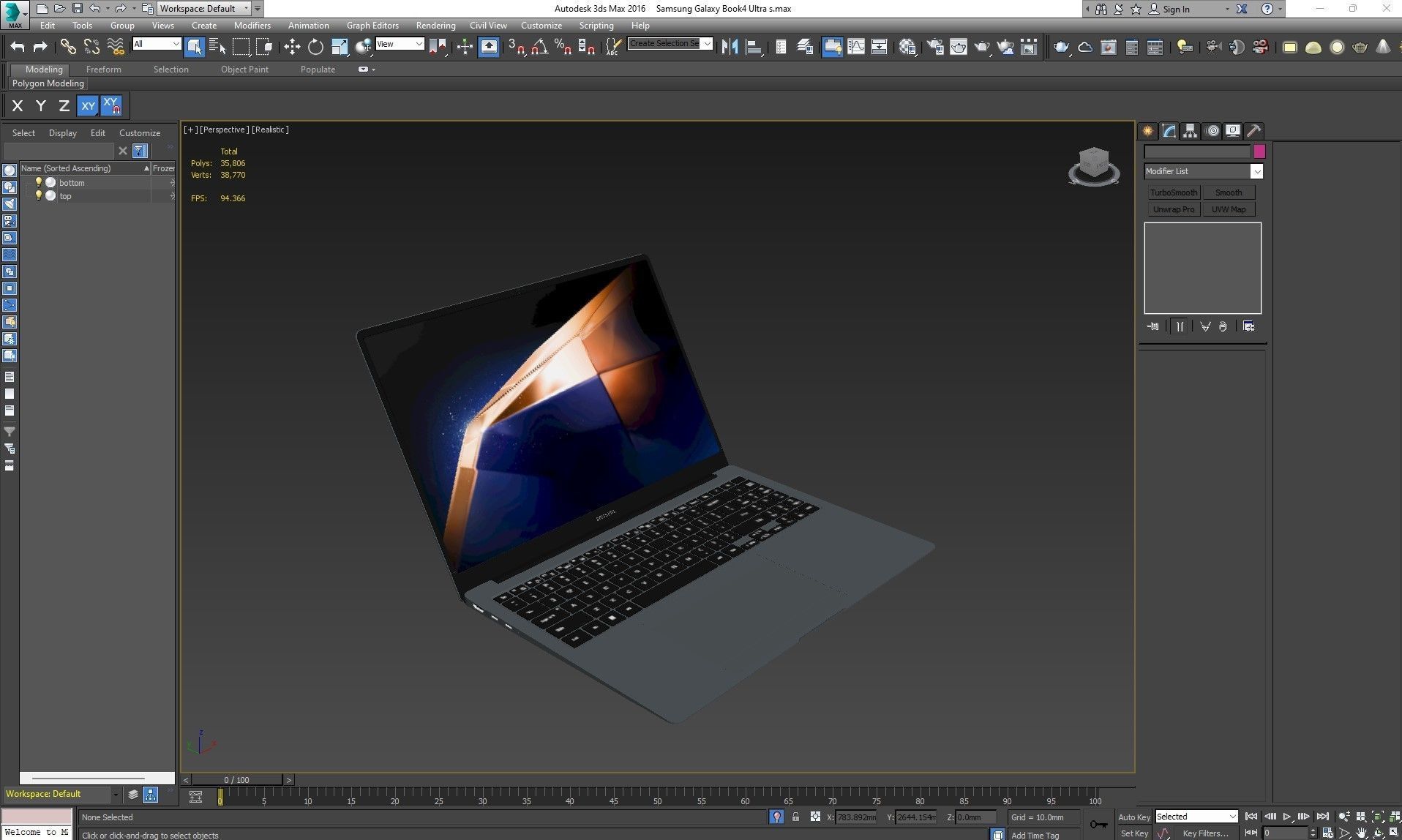Toggle the Percent Snap button
The image size is (1402, 840).
(563, 47)
